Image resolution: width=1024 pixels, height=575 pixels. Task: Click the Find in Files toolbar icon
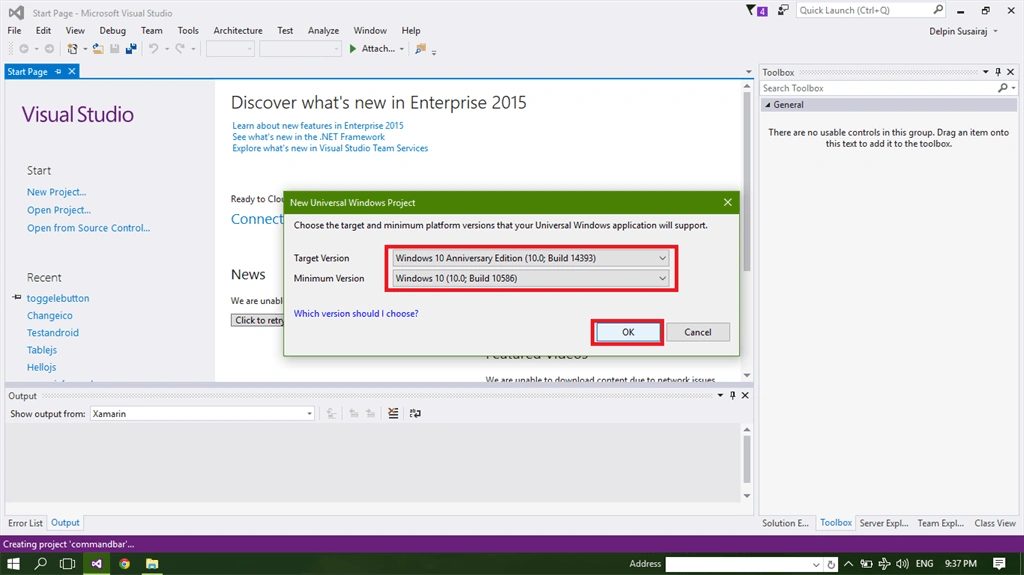421,49
